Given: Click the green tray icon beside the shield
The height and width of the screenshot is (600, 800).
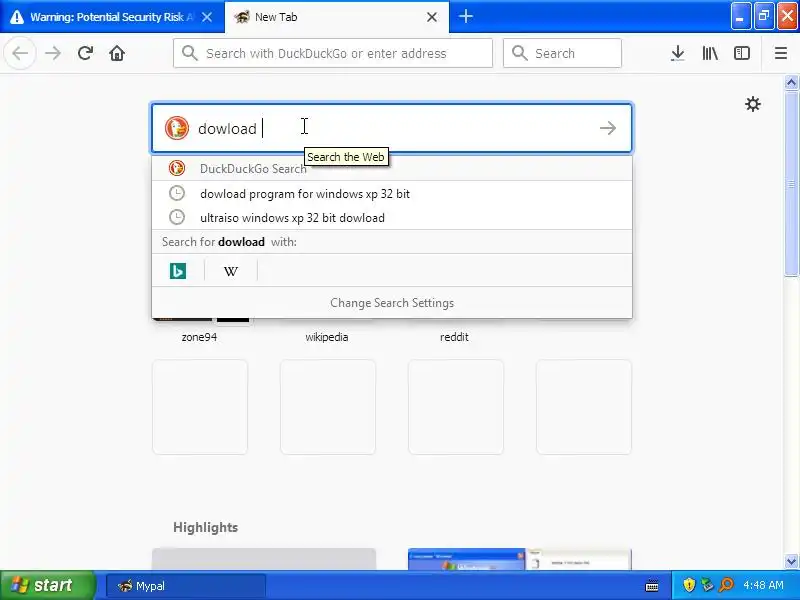Looking at the screenshot, I should click(x=707, y=585).
